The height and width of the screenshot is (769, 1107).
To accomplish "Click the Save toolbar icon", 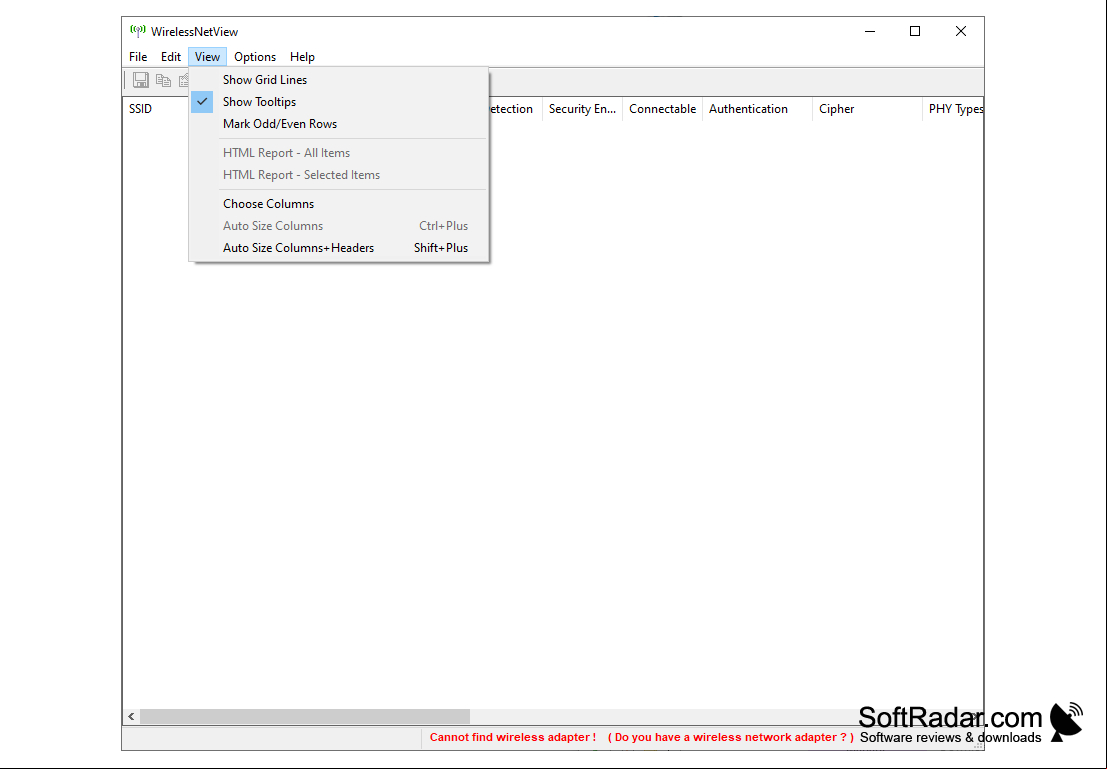I will point(140,80).
